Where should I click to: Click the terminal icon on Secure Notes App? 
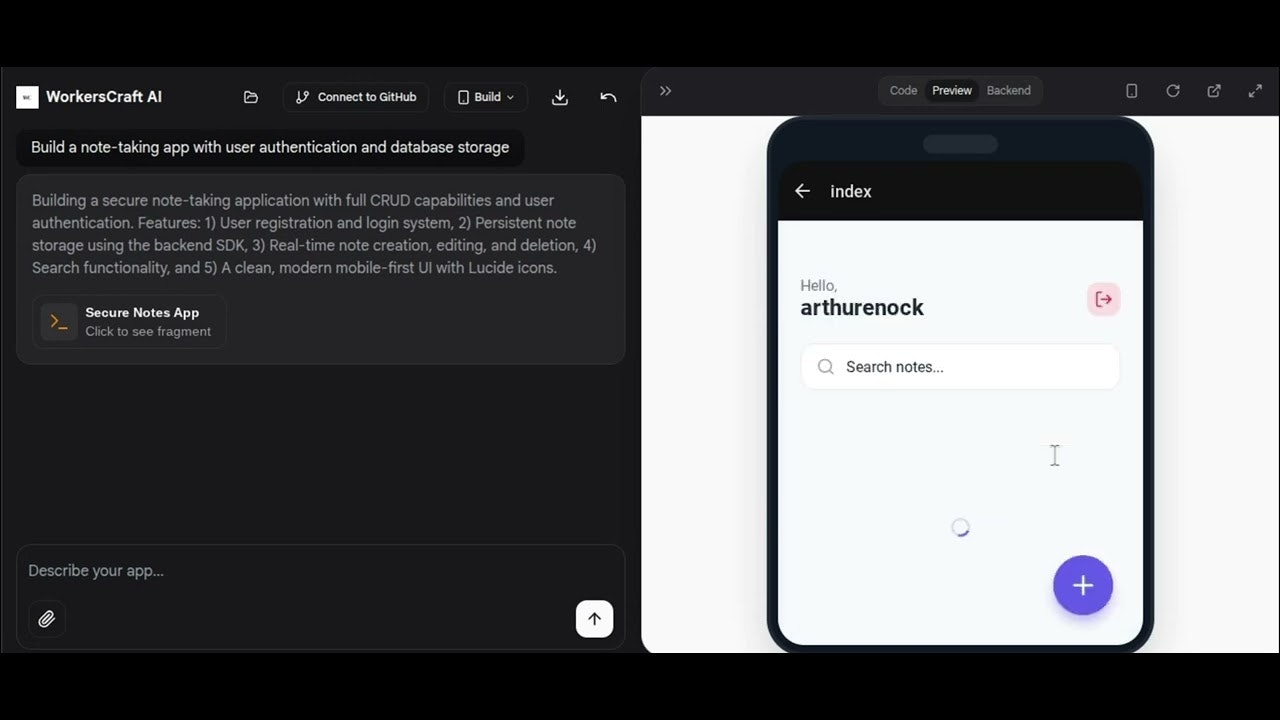click(x=57, y=321)
